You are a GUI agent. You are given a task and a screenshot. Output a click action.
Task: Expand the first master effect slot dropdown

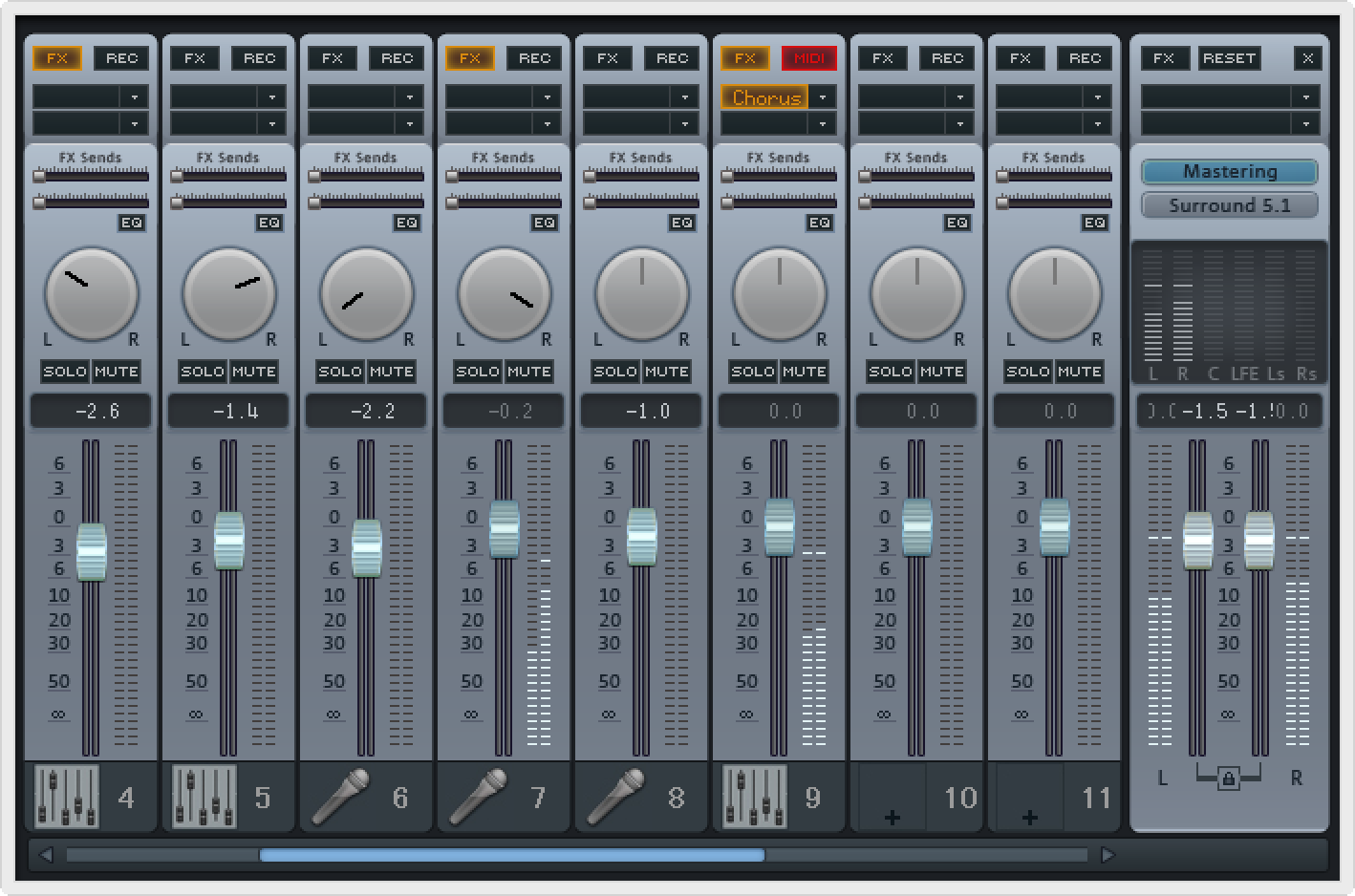pos(1306,97)
